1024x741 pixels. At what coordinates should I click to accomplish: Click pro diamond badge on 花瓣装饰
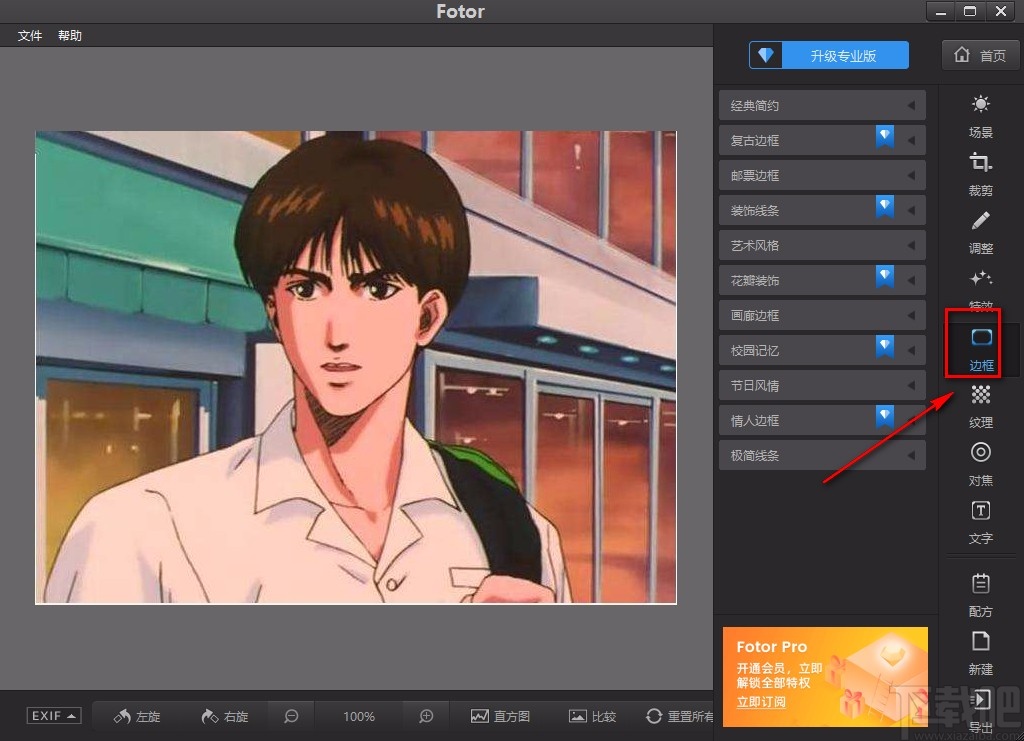coord(885,276)
